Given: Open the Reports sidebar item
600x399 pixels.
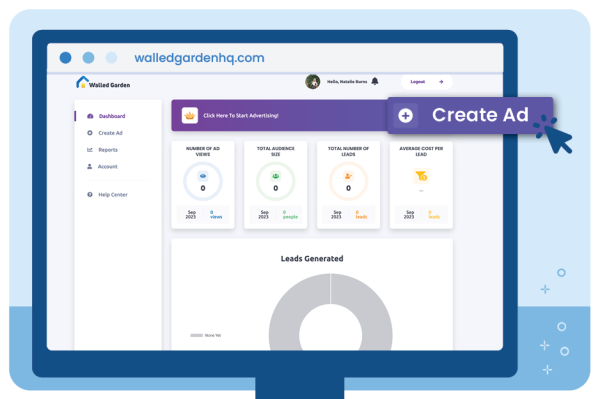Looking at the screenshot, I should point(108,150).
